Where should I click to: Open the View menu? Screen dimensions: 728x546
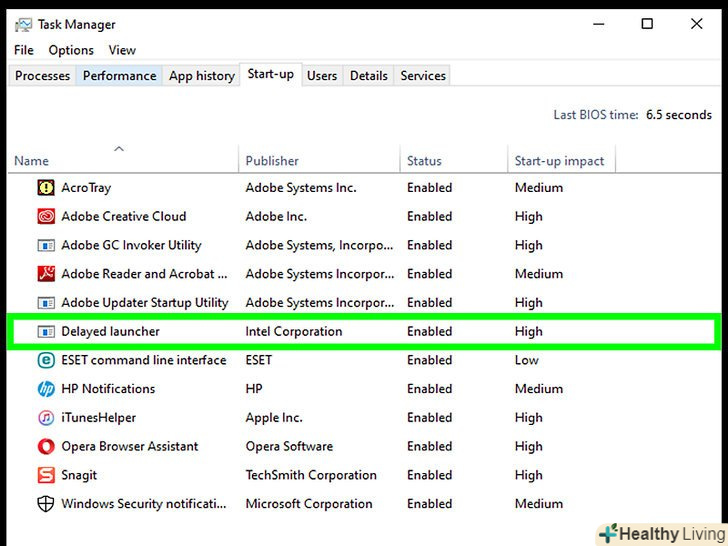[x=122, y=50]
